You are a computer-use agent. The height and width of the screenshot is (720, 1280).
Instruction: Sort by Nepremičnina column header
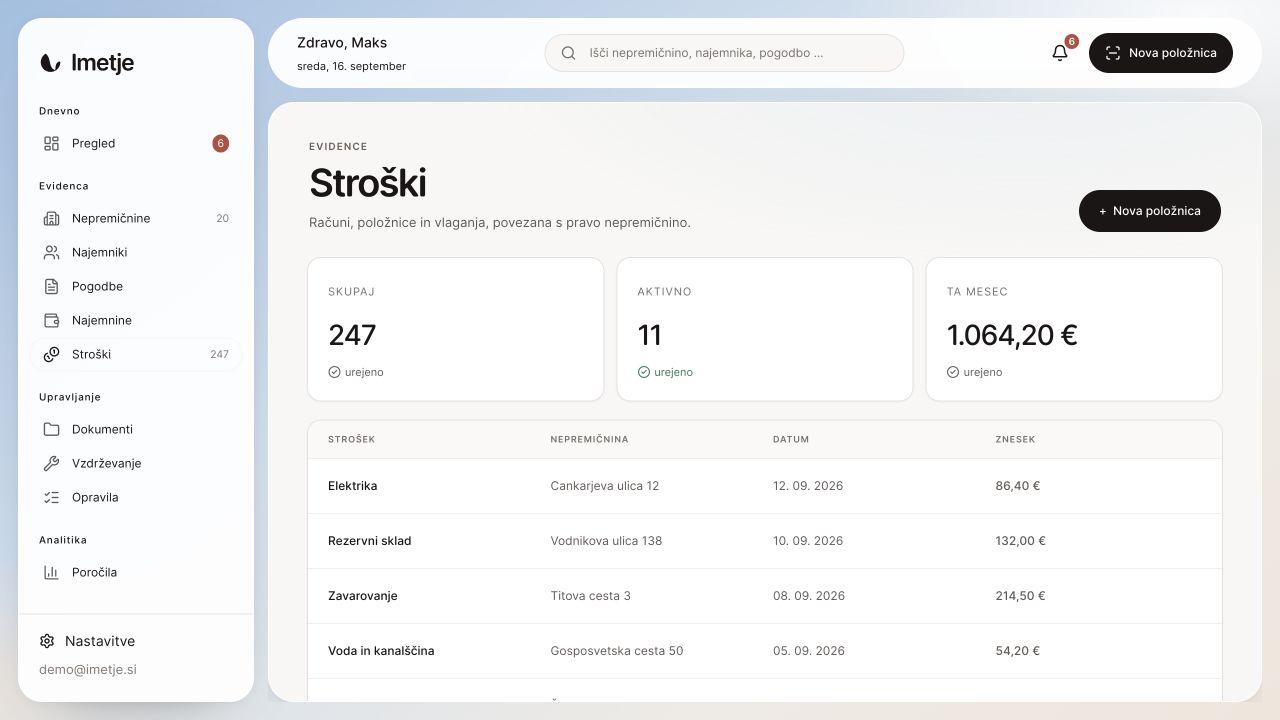pyautogui.click(x=589, y=439)
